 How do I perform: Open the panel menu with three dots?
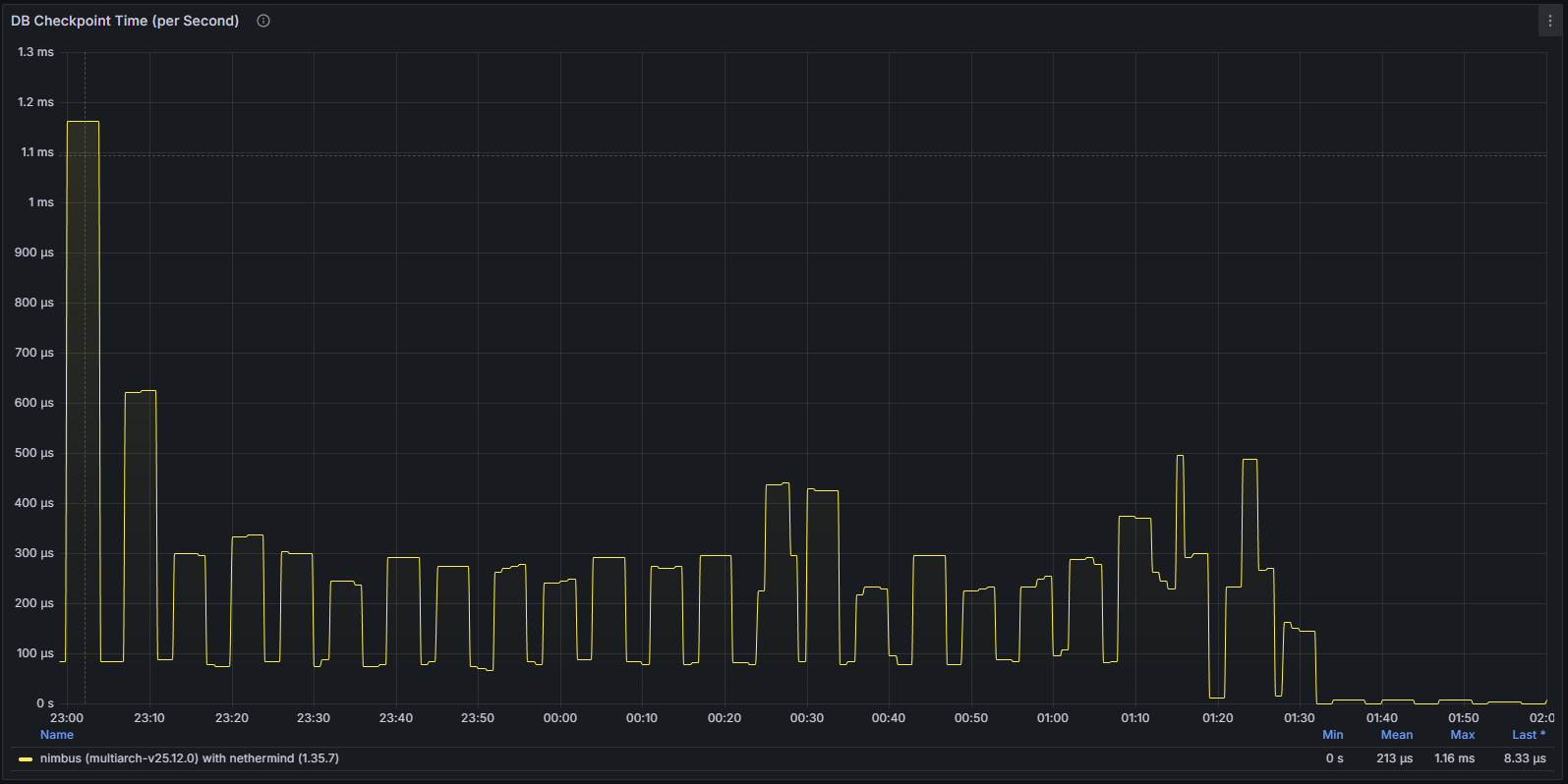pyautogui.click(x=1550, y=21)
